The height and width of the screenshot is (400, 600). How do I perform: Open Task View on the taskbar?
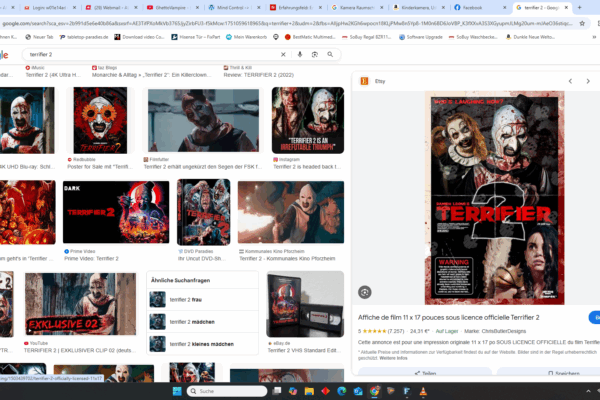click(276, 391)
